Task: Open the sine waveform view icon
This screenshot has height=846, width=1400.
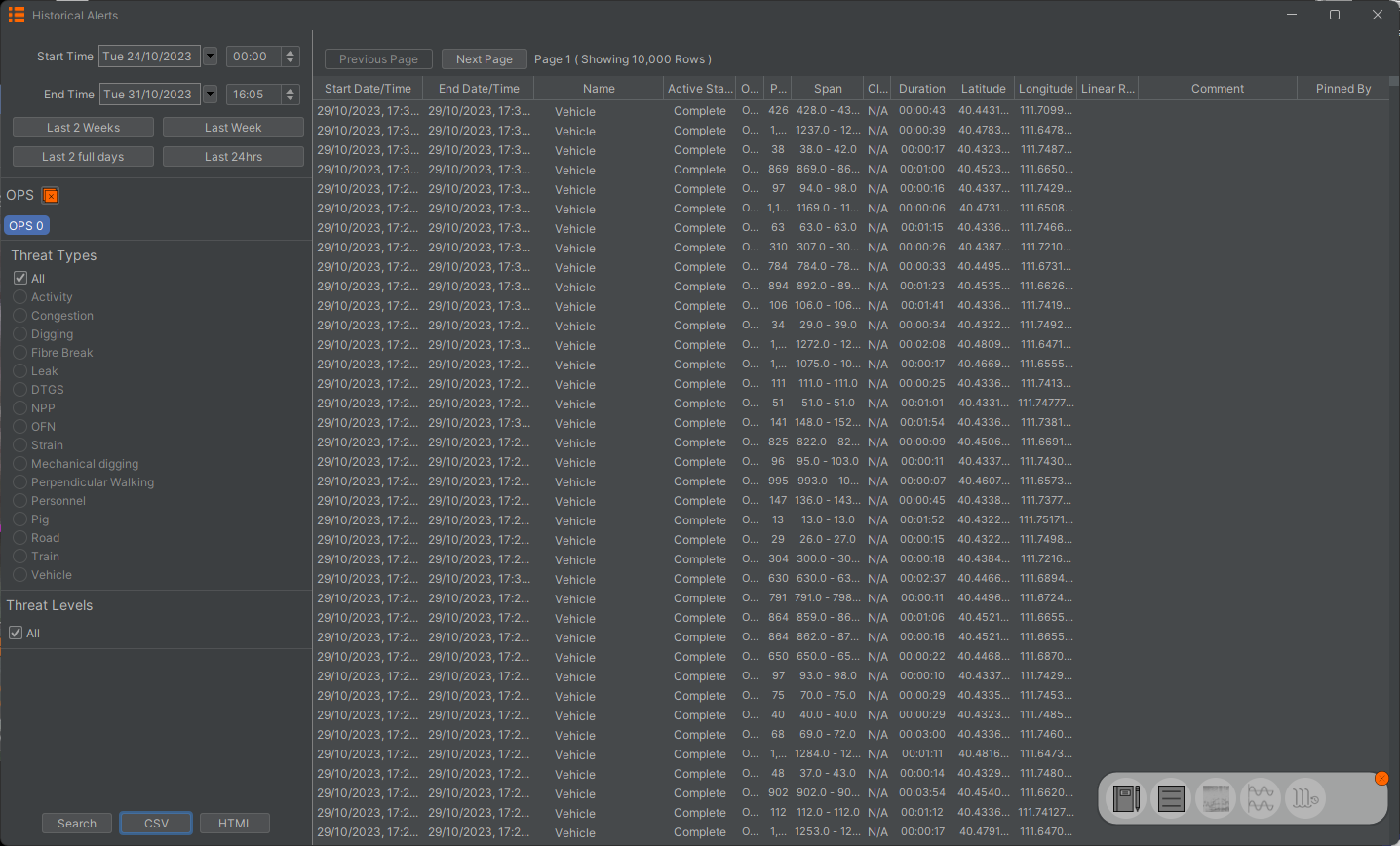Action: click(x=1261, y=799)
